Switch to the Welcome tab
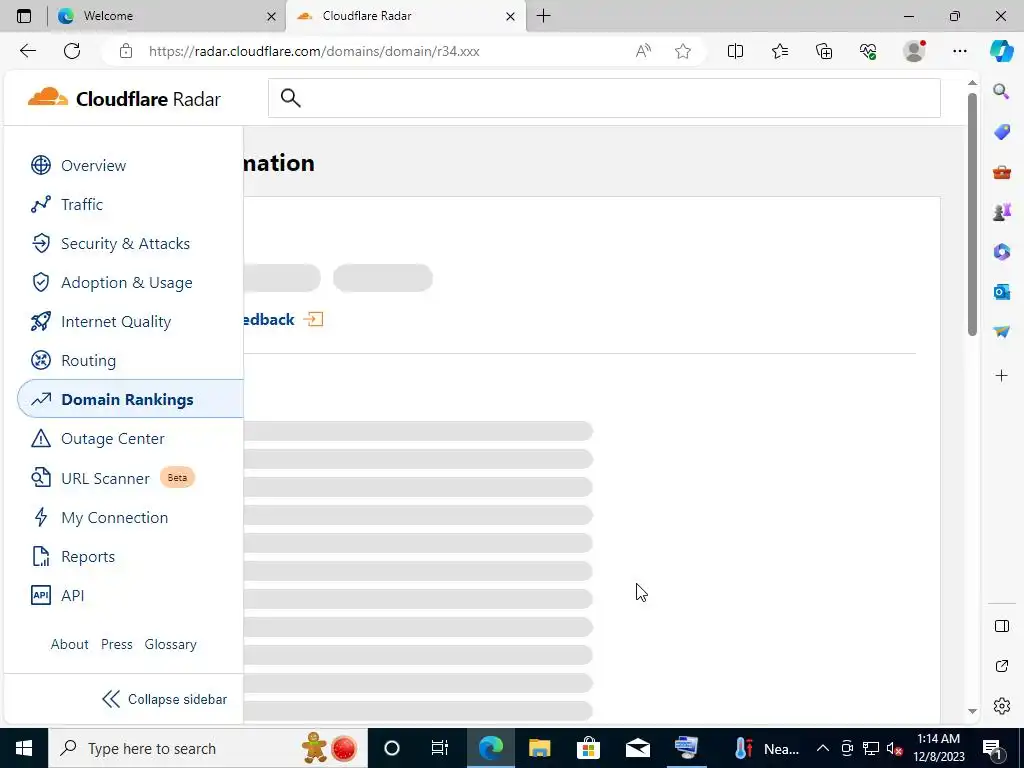This screenshot has height=768, width=1024. click(x=166, y=16)
